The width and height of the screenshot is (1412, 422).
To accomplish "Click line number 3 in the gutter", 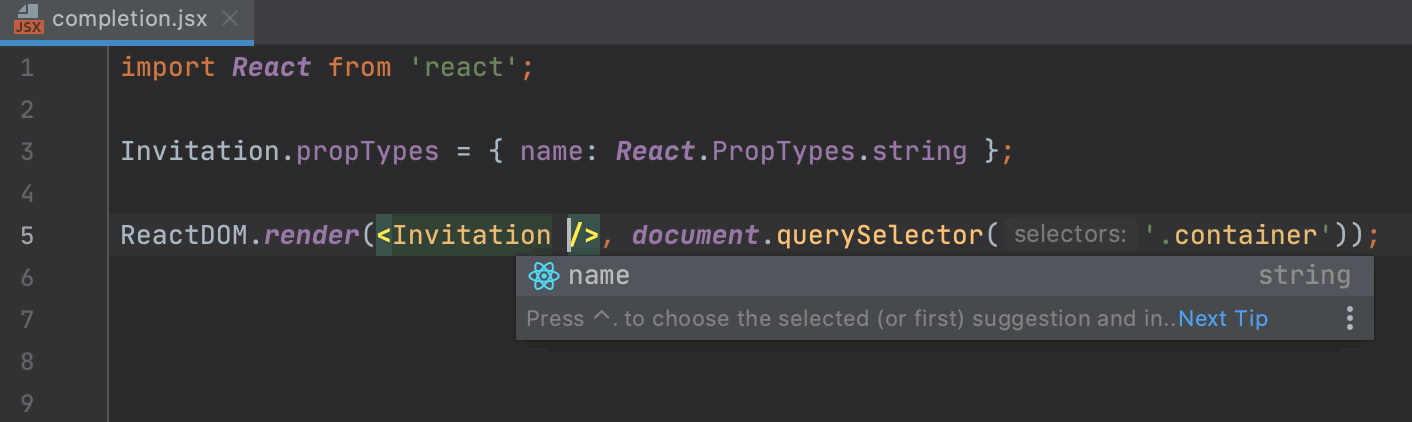I will pyautogui.click(x=26, y=152).
